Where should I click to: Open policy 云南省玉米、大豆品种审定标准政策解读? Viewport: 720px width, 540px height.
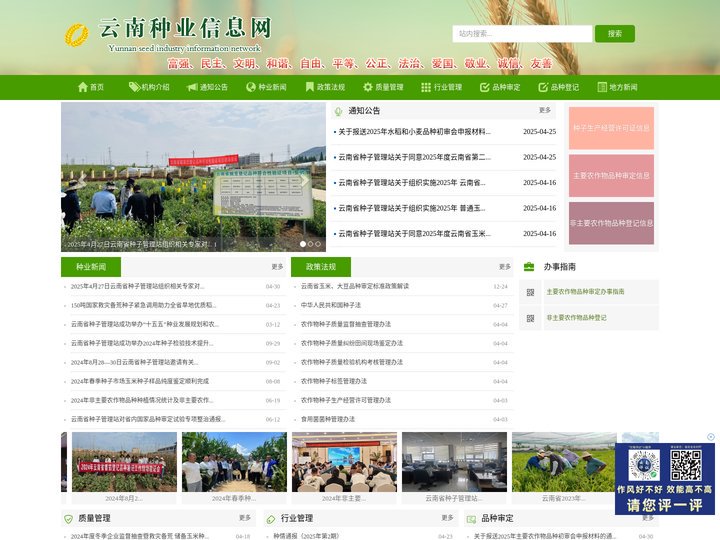tap(354, 286)
